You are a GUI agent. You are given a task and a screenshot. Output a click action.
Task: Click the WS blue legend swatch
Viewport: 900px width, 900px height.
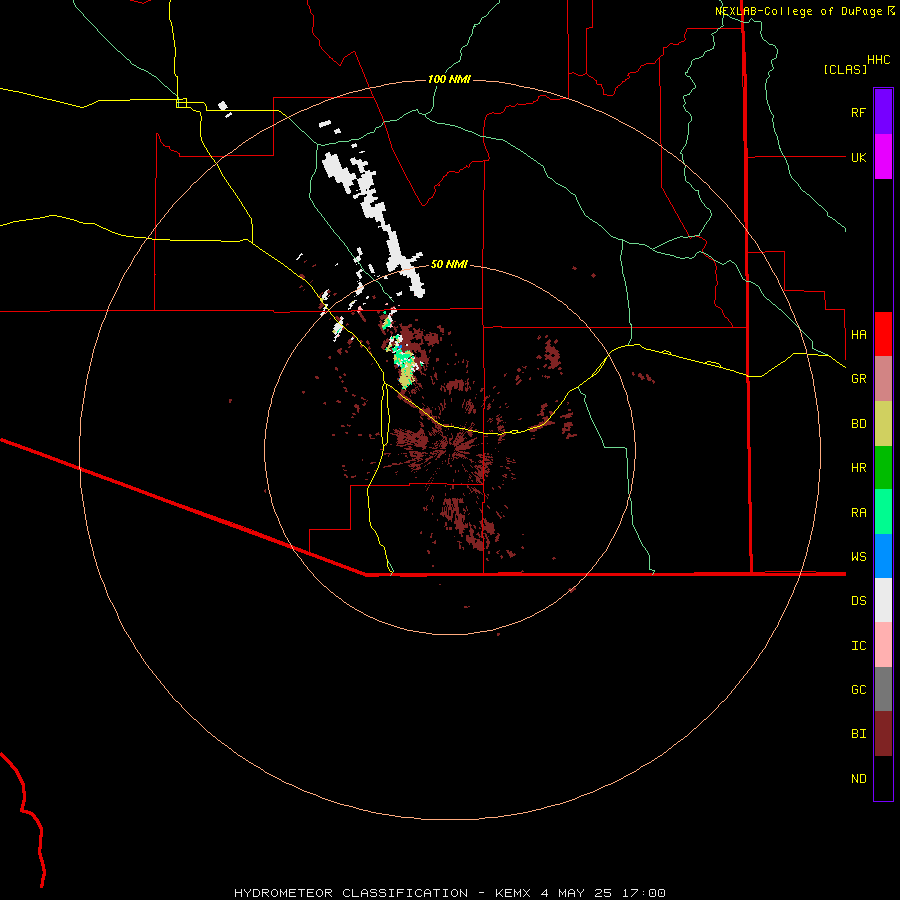[x=883, y=556]
